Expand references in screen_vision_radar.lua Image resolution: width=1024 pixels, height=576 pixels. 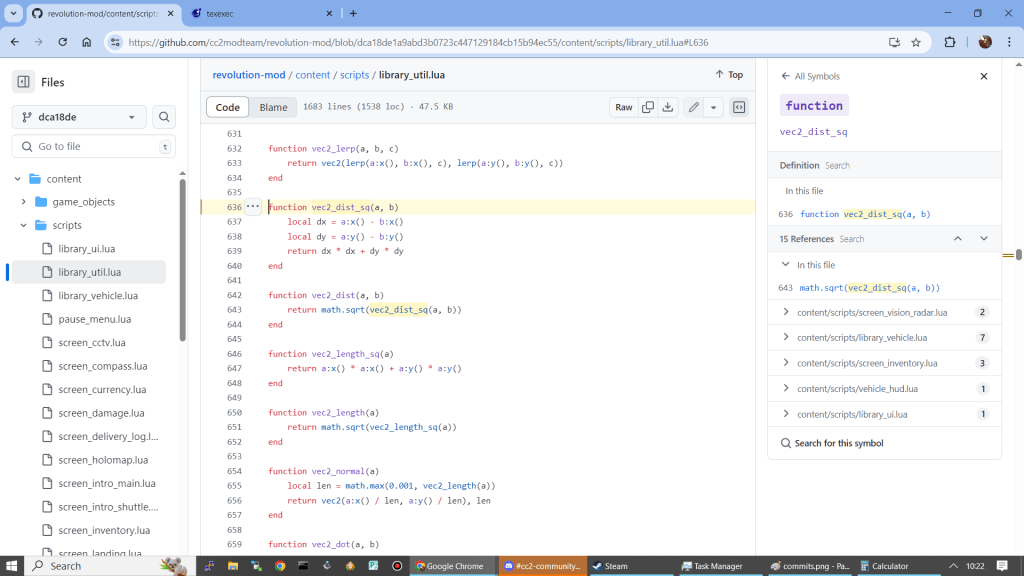coord(786,312)
